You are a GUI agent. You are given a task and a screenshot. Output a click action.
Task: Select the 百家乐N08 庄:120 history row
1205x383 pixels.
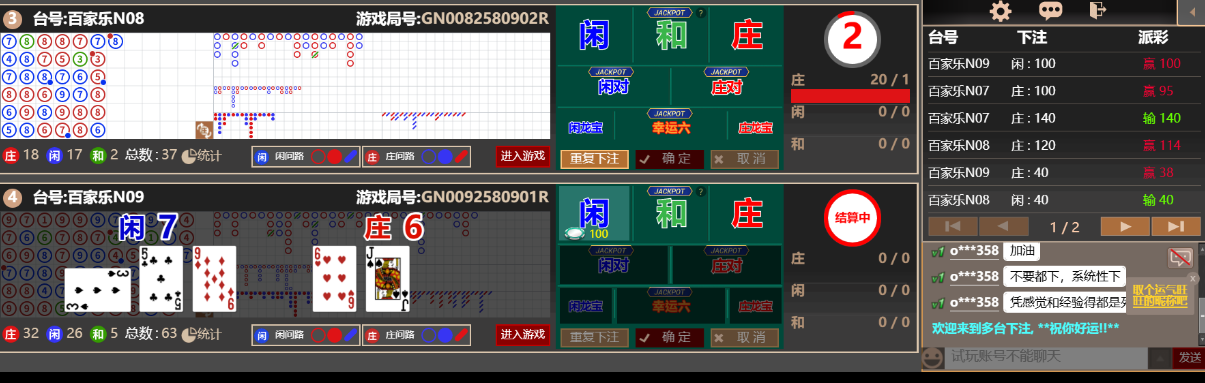(1063, 144)
